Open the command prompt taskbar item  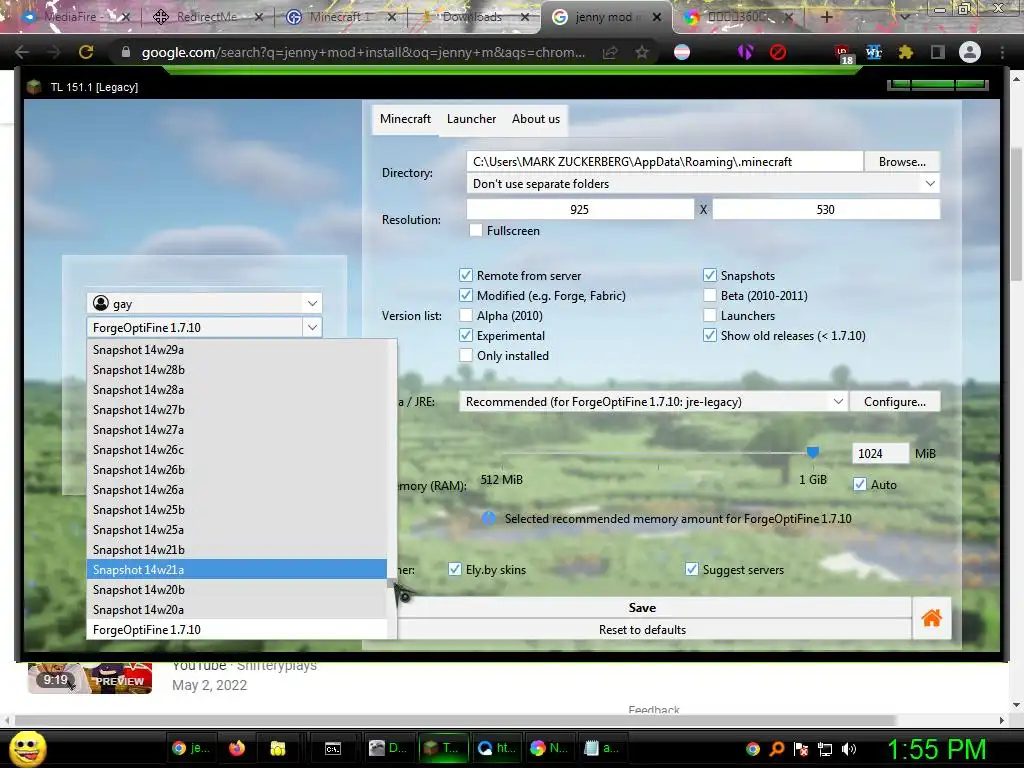[332, 748]
